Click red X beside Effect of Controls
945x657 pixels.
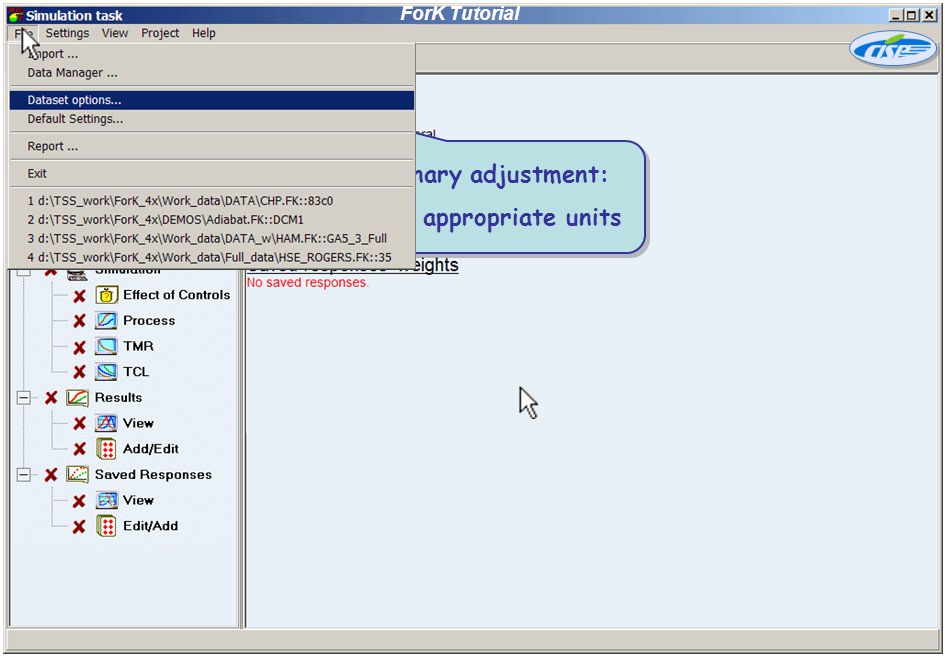pos(80,296)
